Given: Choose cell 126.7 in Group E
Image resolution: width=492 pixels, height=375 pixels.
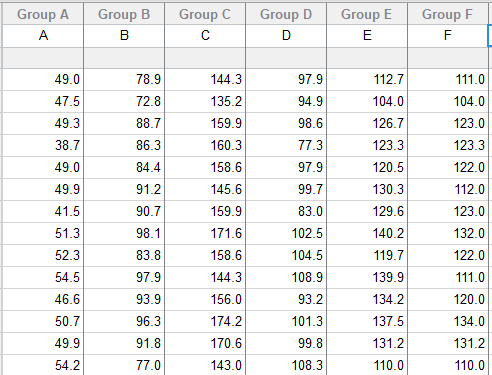Looking at the screenshot, I should (367, 123).
